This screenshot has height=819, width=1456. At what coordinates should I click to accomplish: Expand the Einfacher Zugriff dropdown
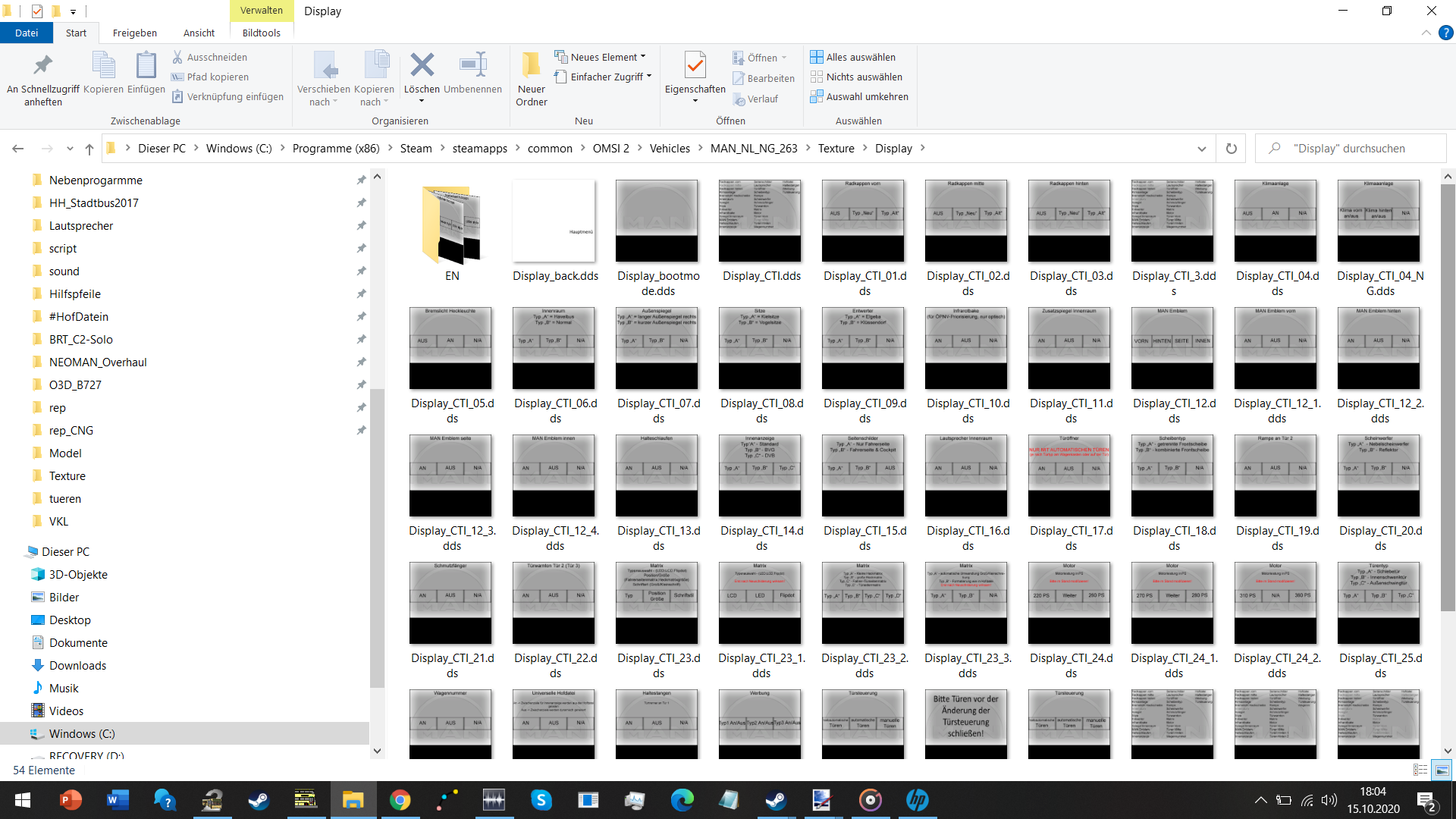point(649,77)
